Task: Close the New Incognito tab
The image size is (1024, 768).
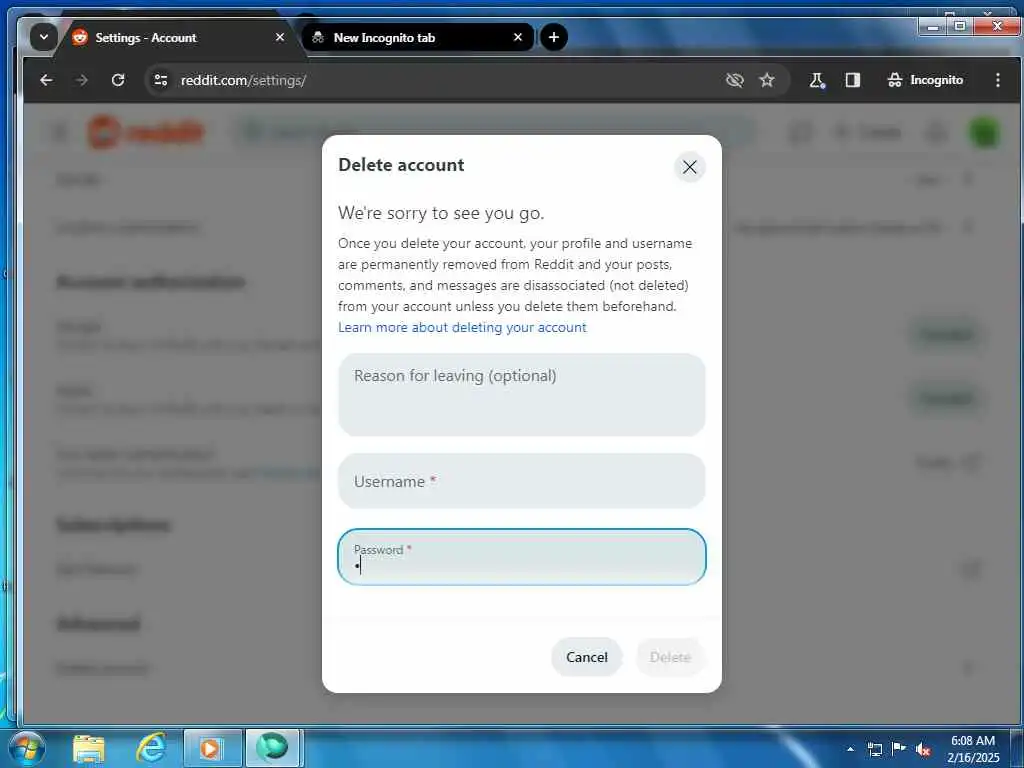Action: (x=518, y=37)
